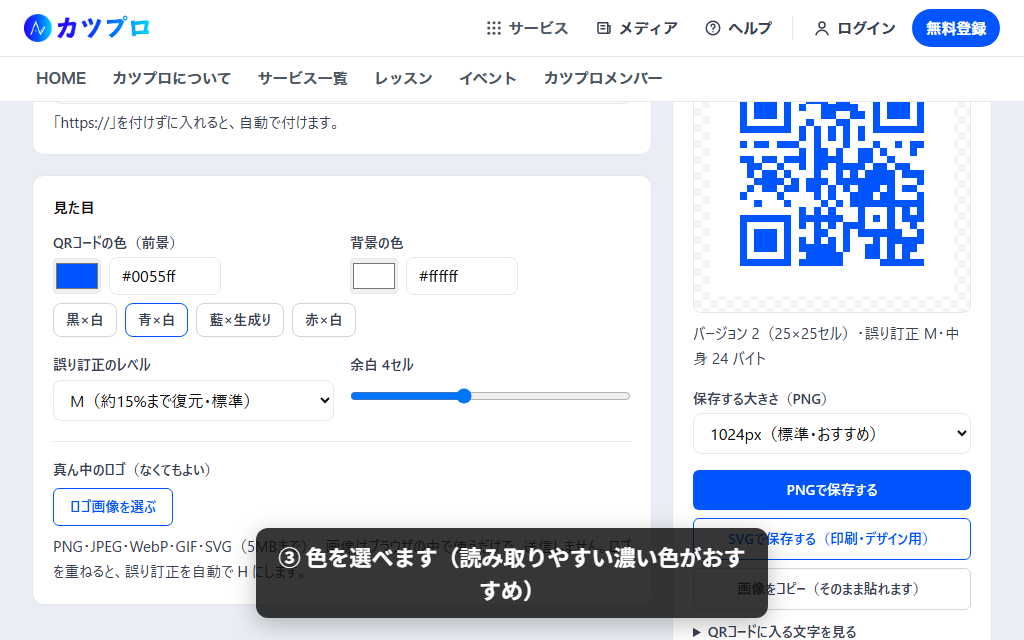Open レッスン menu item
This screenshot has height=640, width=1024.
pyautogui.click(x=403, y=78)
